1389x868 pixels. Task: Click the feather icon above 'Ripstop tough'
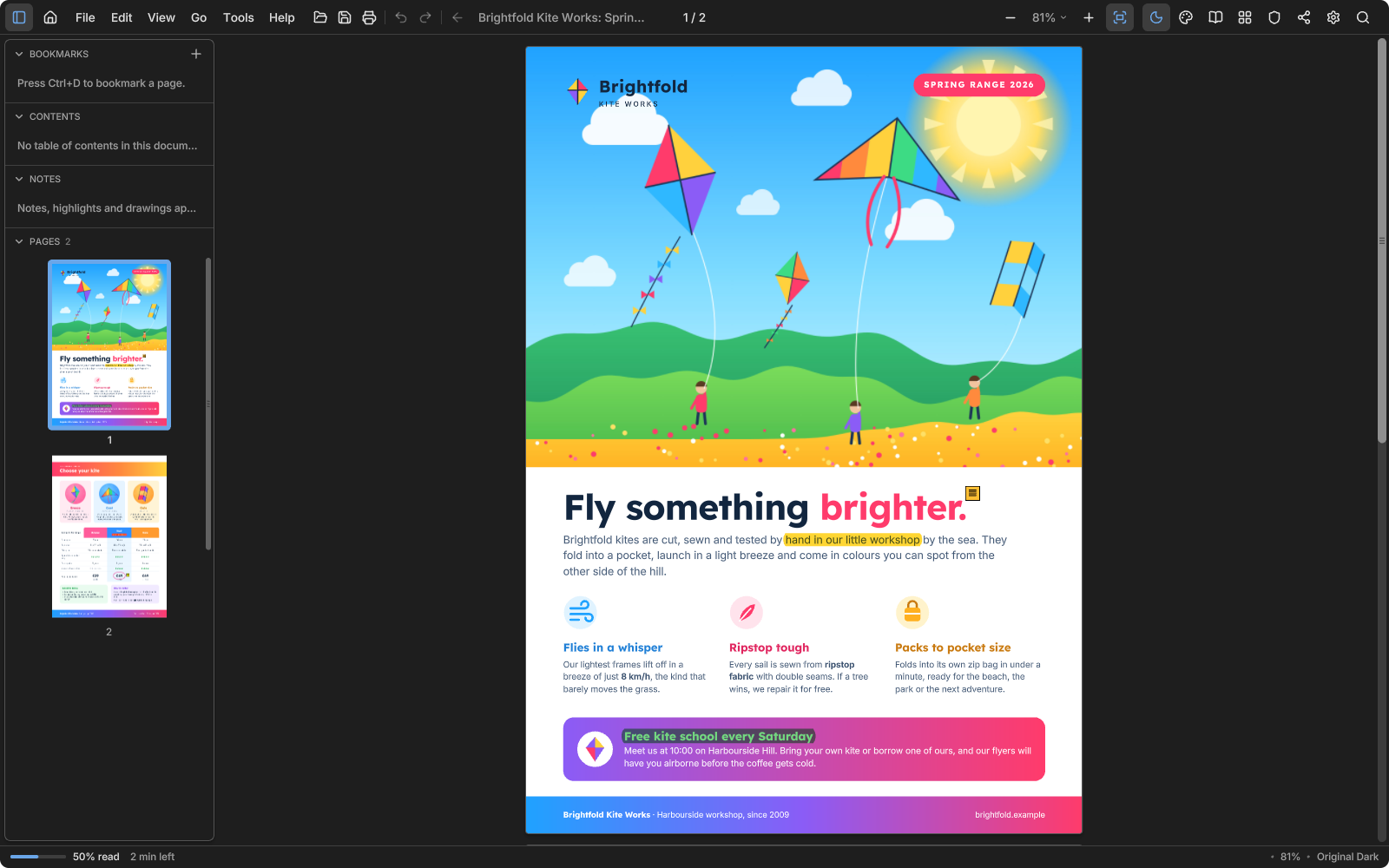click(746, 613)
